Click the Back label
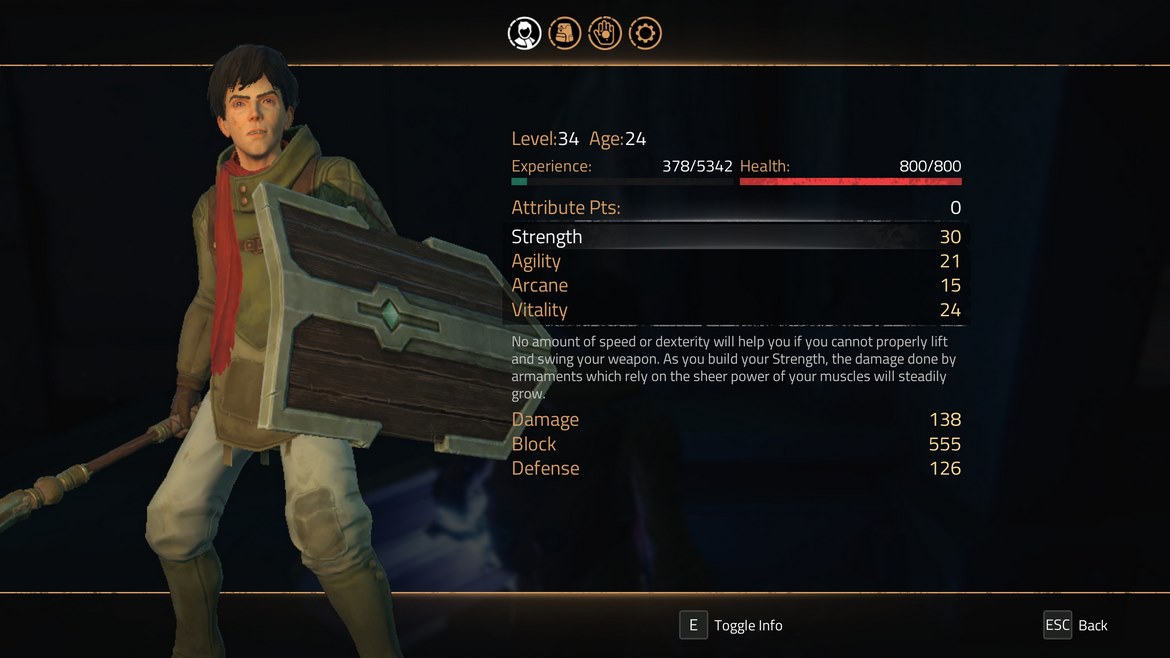 [x=1092, y=625]
